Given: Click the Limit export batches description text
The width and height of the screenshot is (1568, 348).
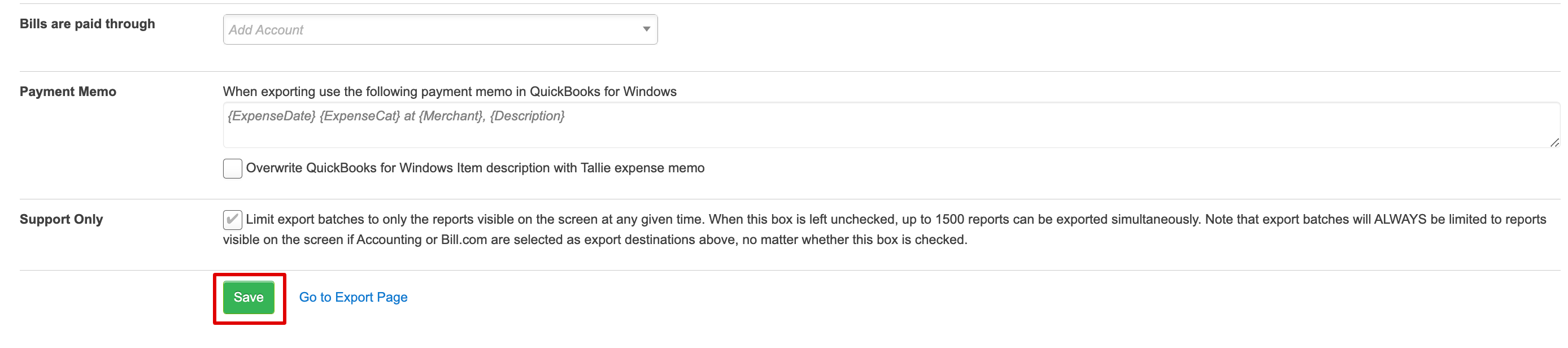Looking at the screenshot, I should pyautogui.click(x=885, y=229).
